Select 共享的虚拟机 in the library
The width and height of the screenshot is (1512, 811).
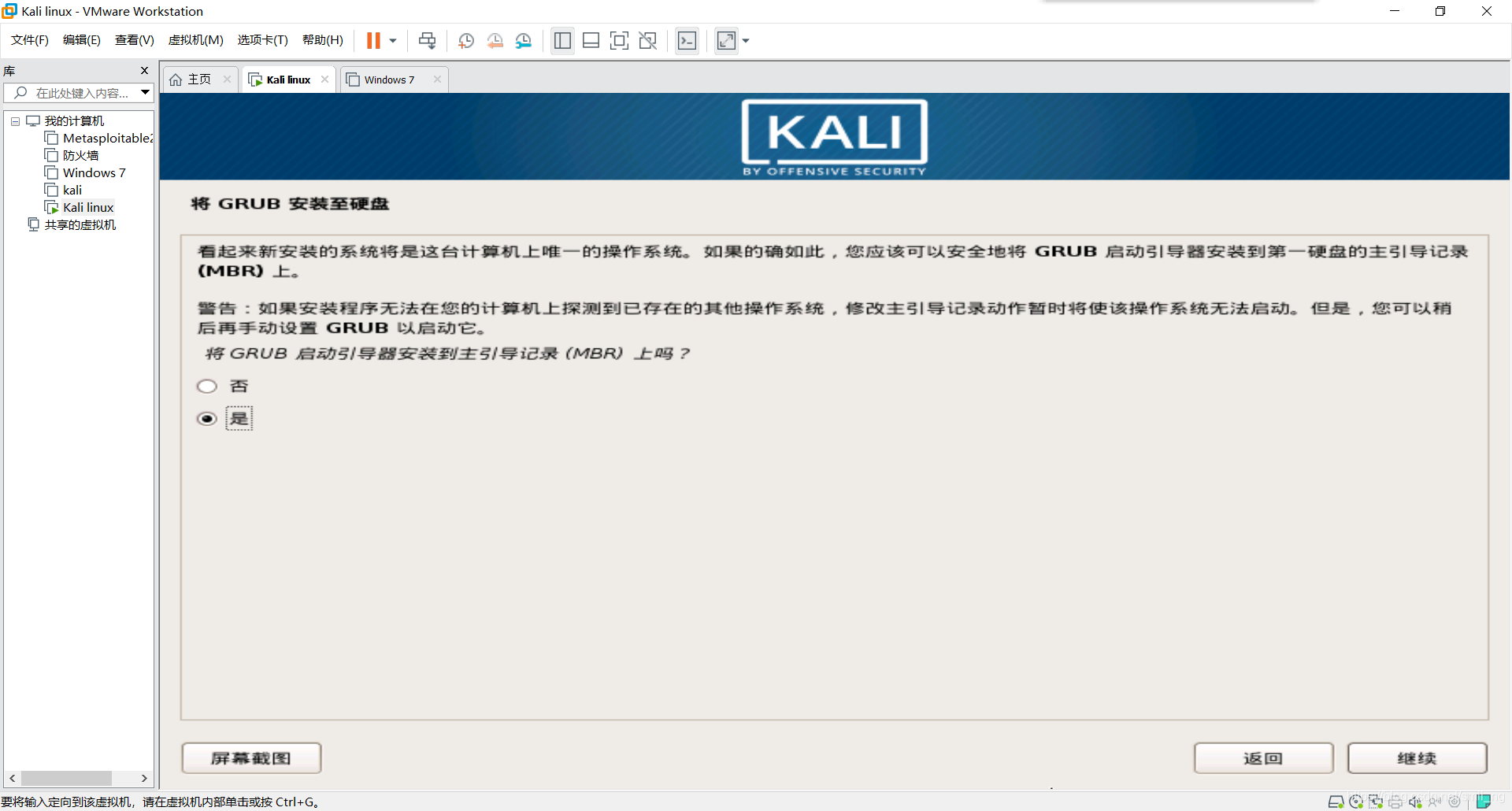pyautogui.click(x=80, y=225)
